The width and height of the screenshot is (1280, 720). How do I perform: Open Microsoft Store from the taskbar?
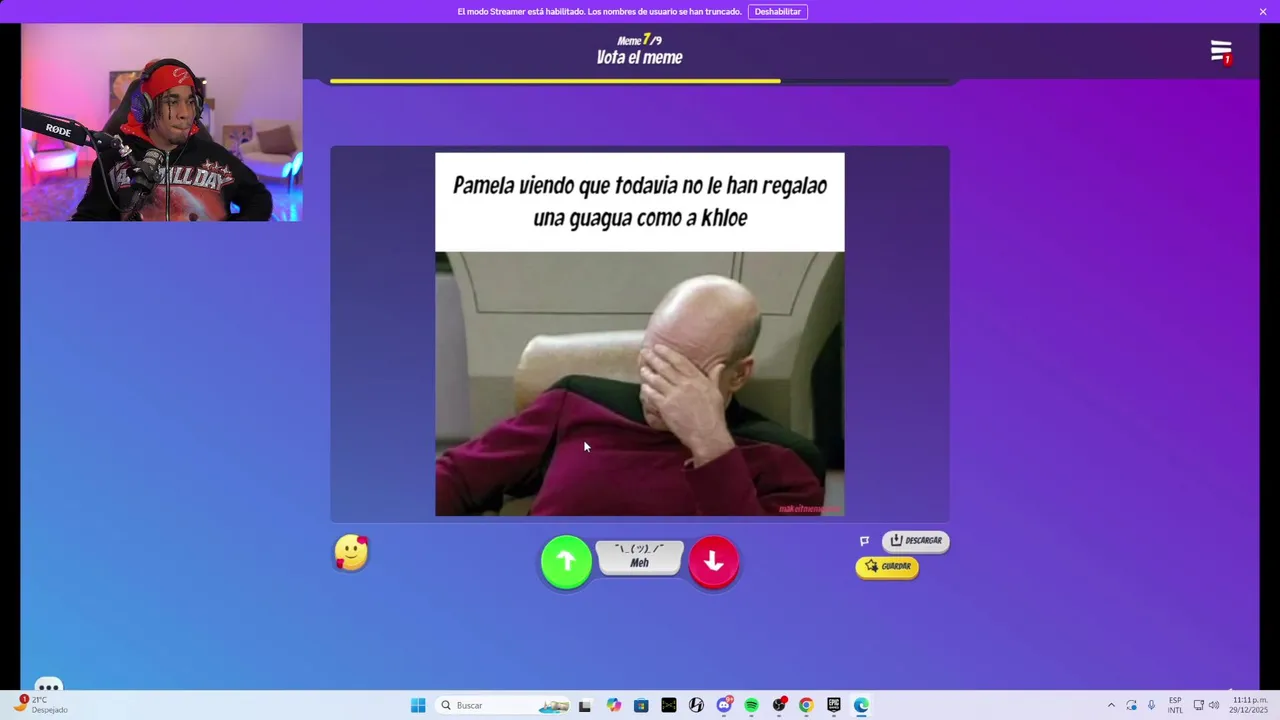click(641, 705)
